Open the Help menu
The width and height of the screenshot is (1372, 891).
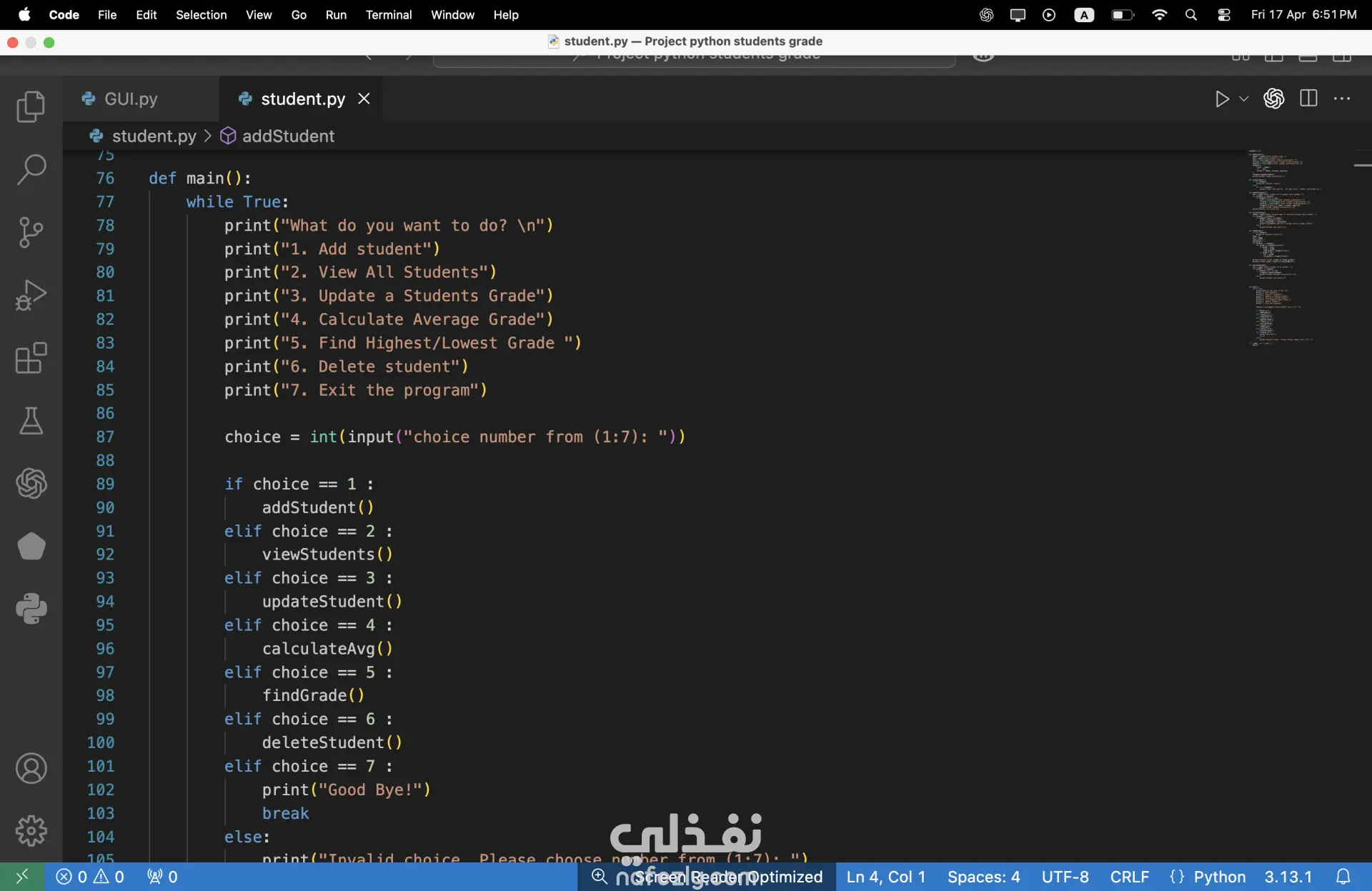[506, 15]
